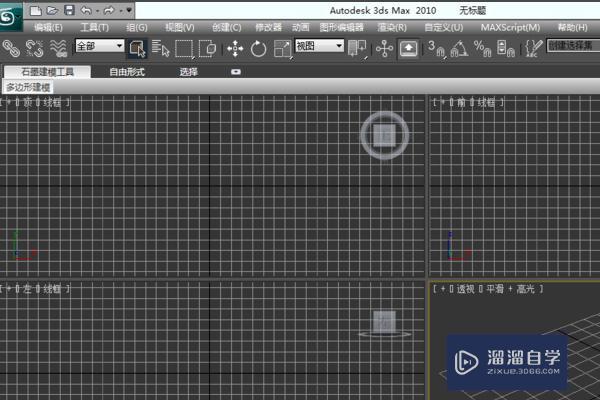Expand the redo history dropdown arrow
This screenshot has height=400, width=600.
click(x=120, y=11)
